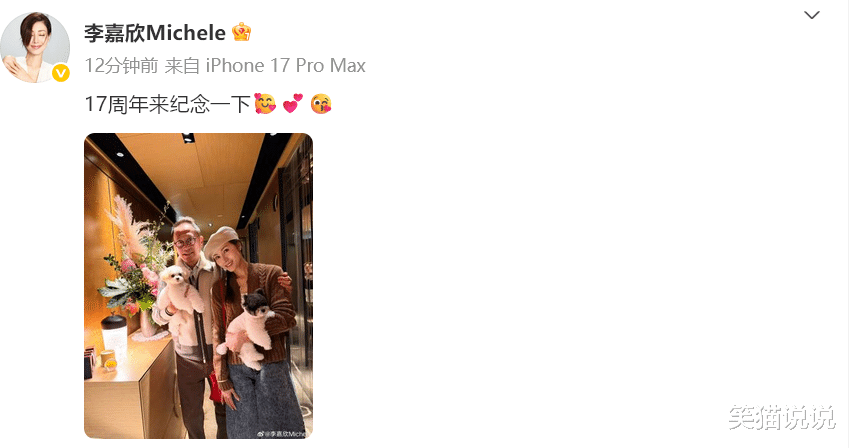Click the white lamp on the cabinet

coord(114,336)
